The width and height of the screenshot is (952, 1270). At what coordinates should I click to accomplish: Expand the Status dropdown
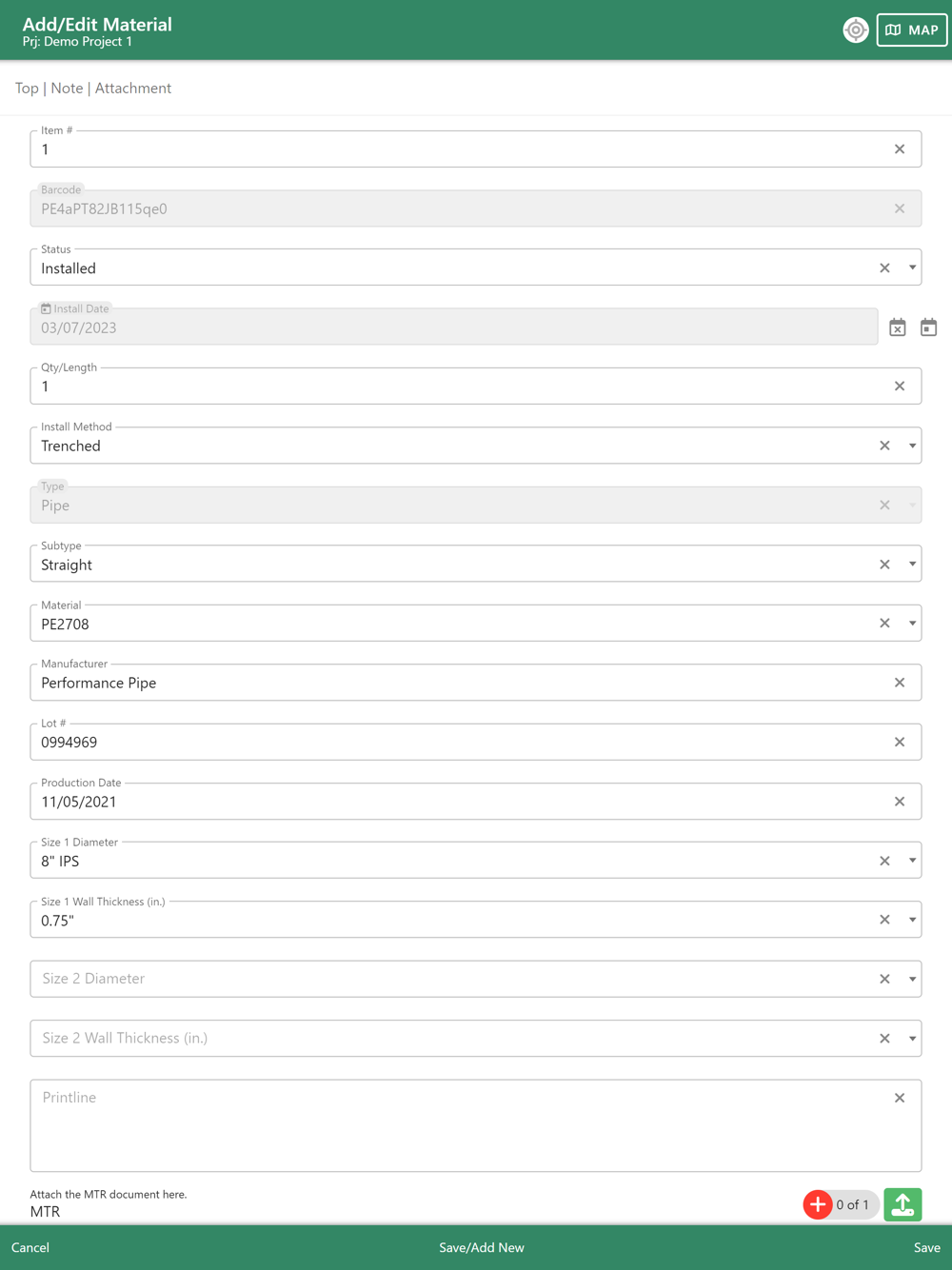point(912,268)
